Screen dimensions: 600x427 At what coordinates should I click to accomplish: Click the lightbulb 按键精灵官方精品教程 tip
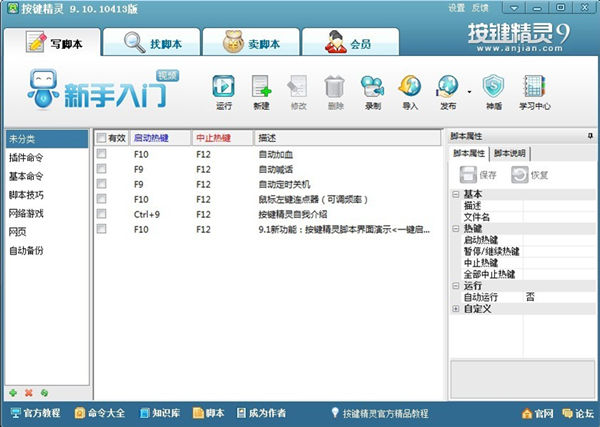tap(380, 413)
